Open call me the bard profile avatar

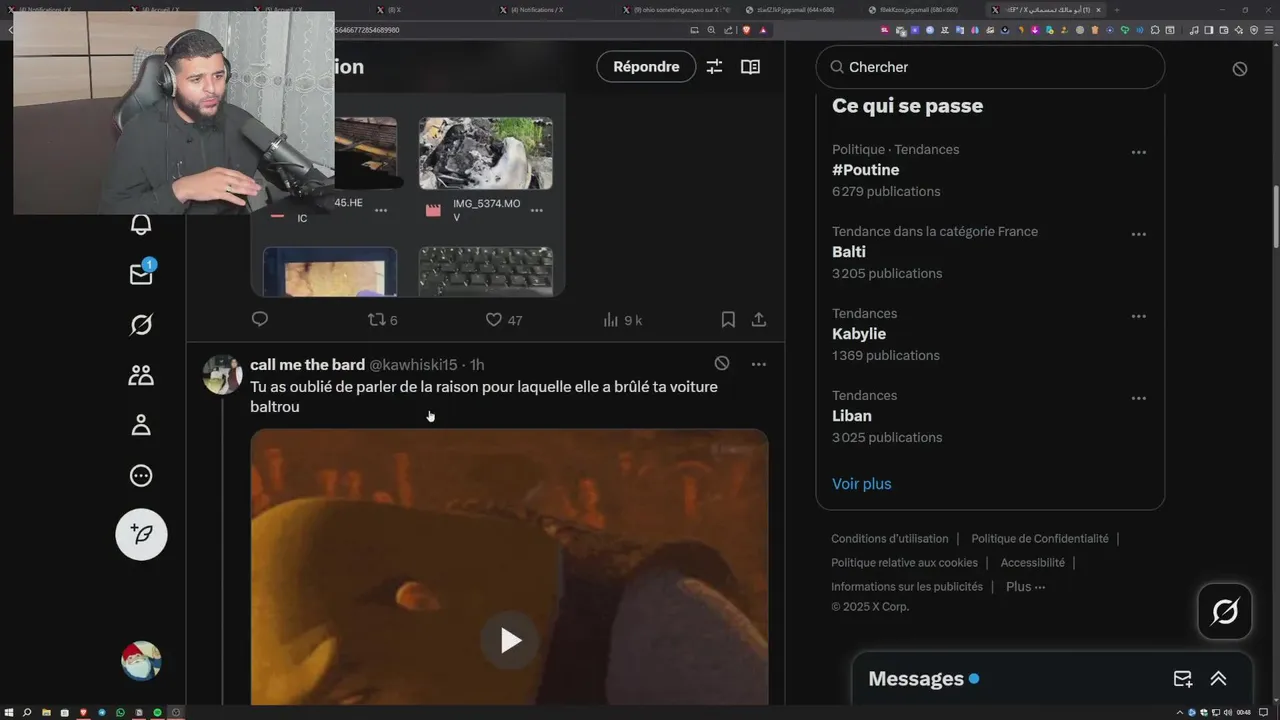[x=222, y=375]
